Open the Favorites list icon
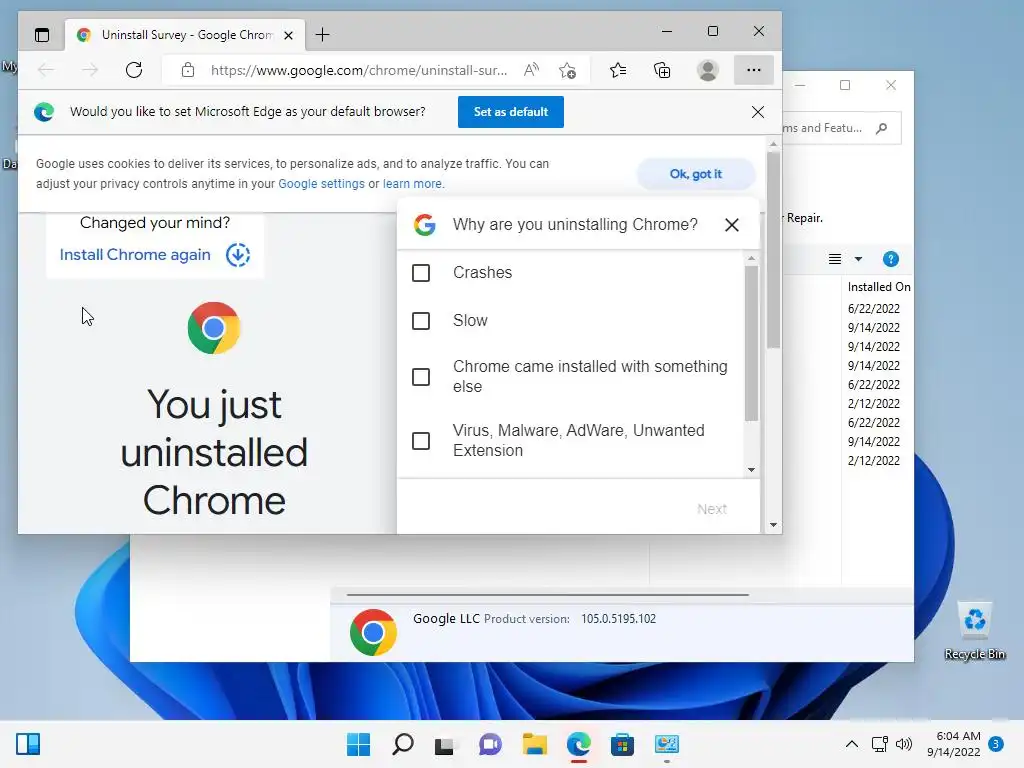 click(618, 70)
